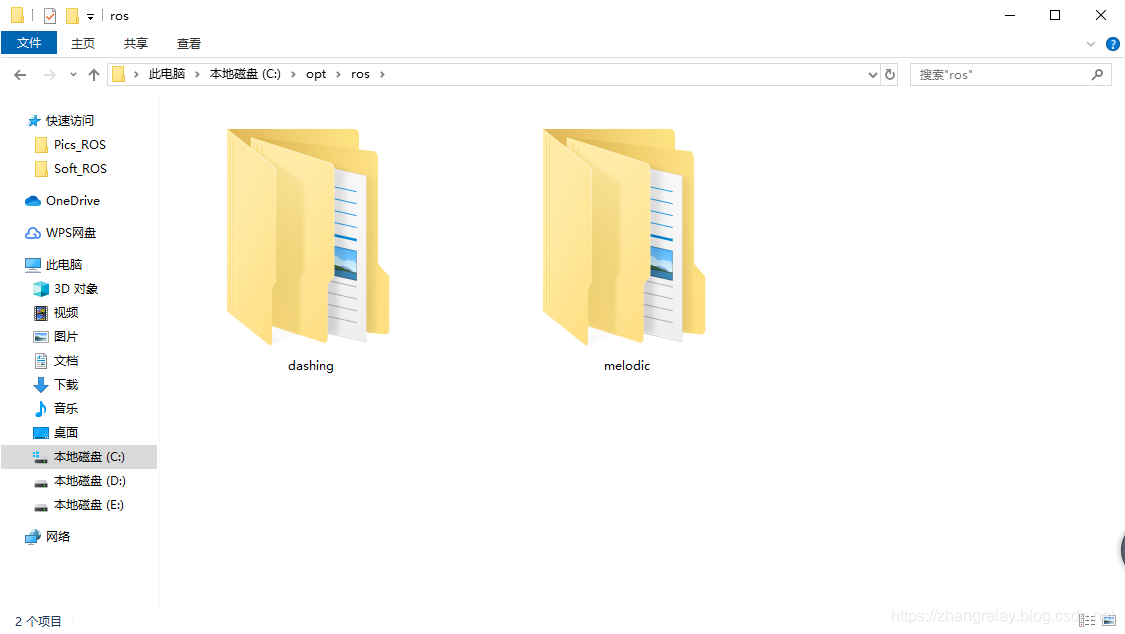Click opt breadcrumb in address bar
Screen dimensions: 1125x634
(316, 74)
